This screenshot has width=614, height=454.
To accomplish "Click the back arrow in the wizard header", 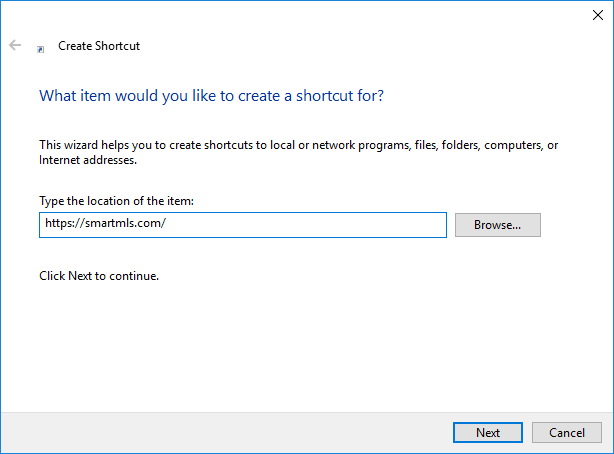I will [15, 46].
